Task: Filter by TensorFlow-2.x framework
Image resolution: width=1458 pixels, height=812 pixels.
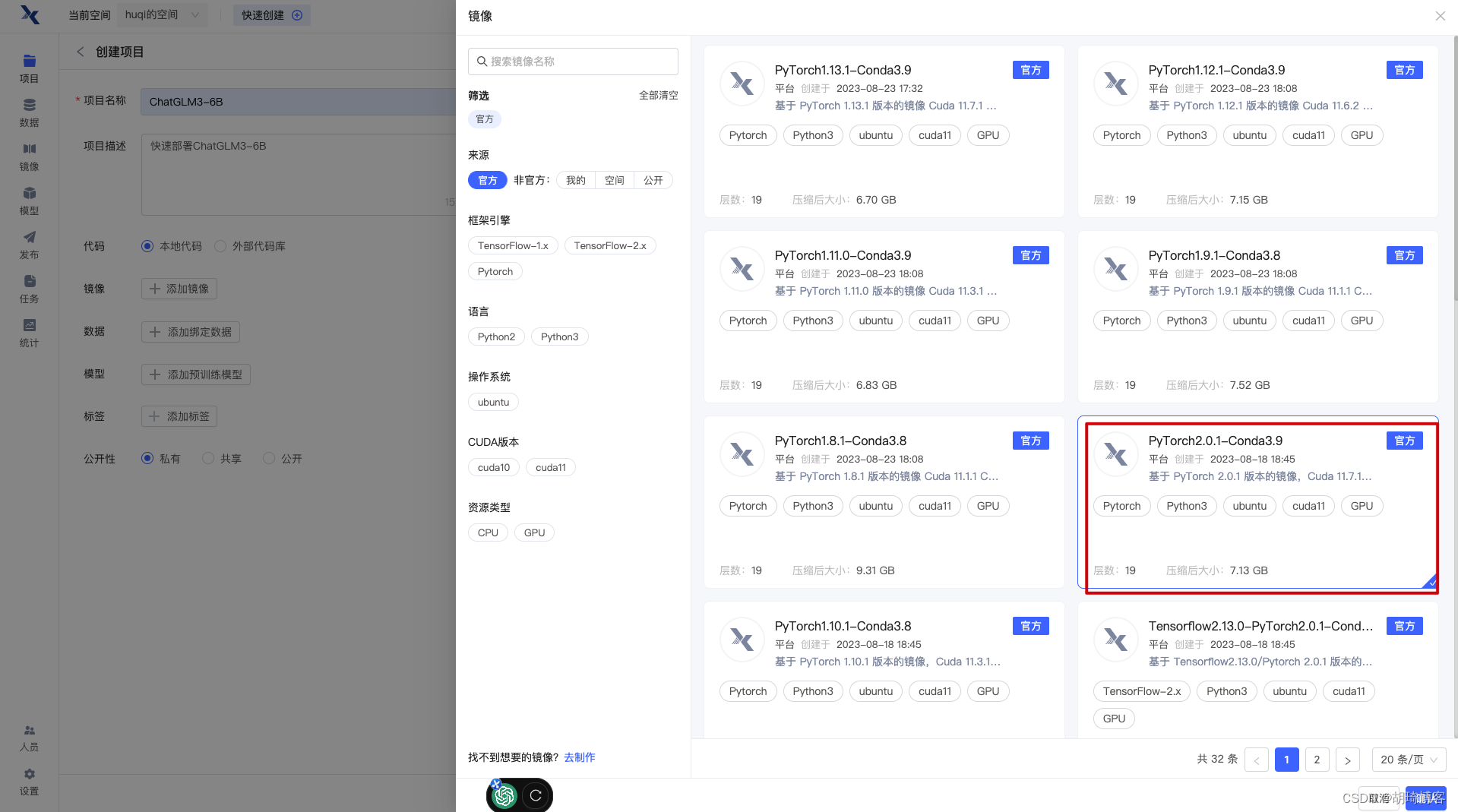Action: pos(610,245)
